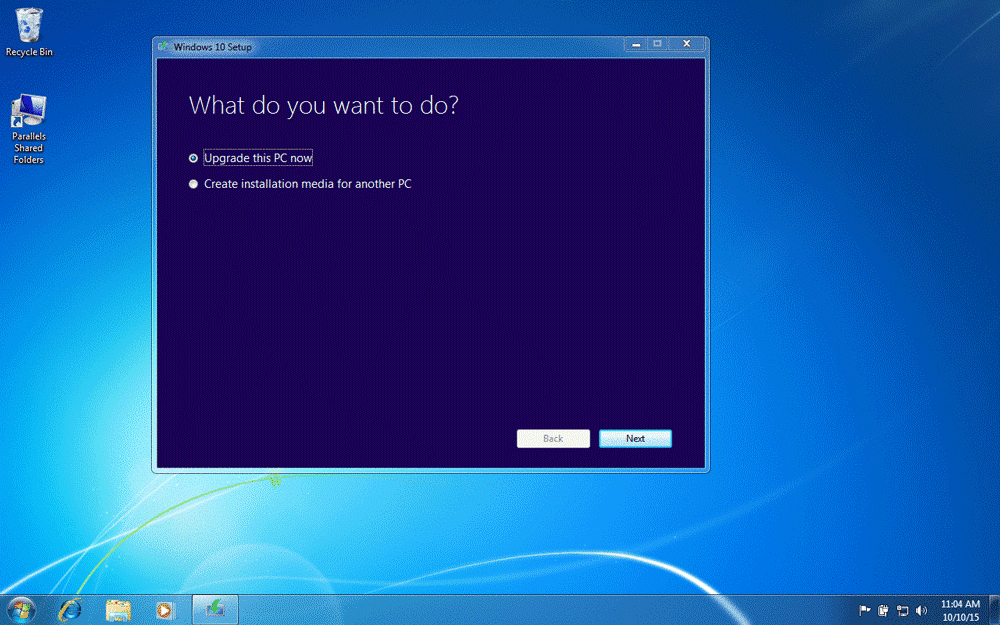Click the Next button in the setup wizard
1000x625 pixels.
tap(635, 438)
